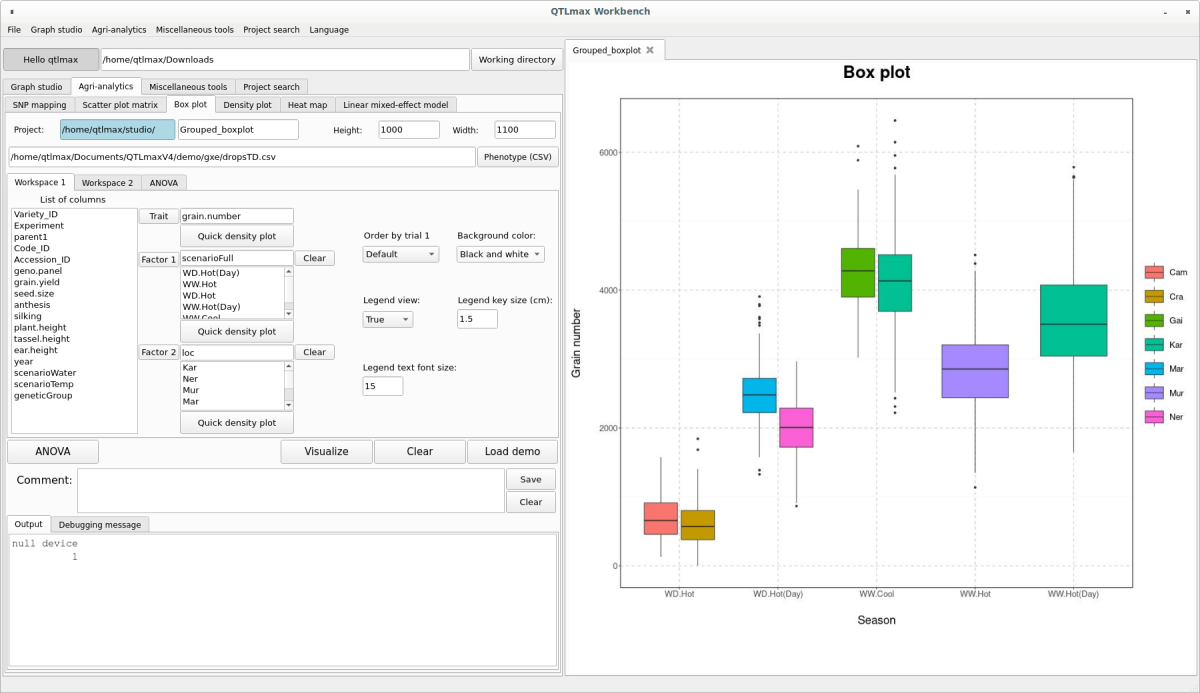
Task: Click the Legend key size input field
Action: (x=478, y=319)
